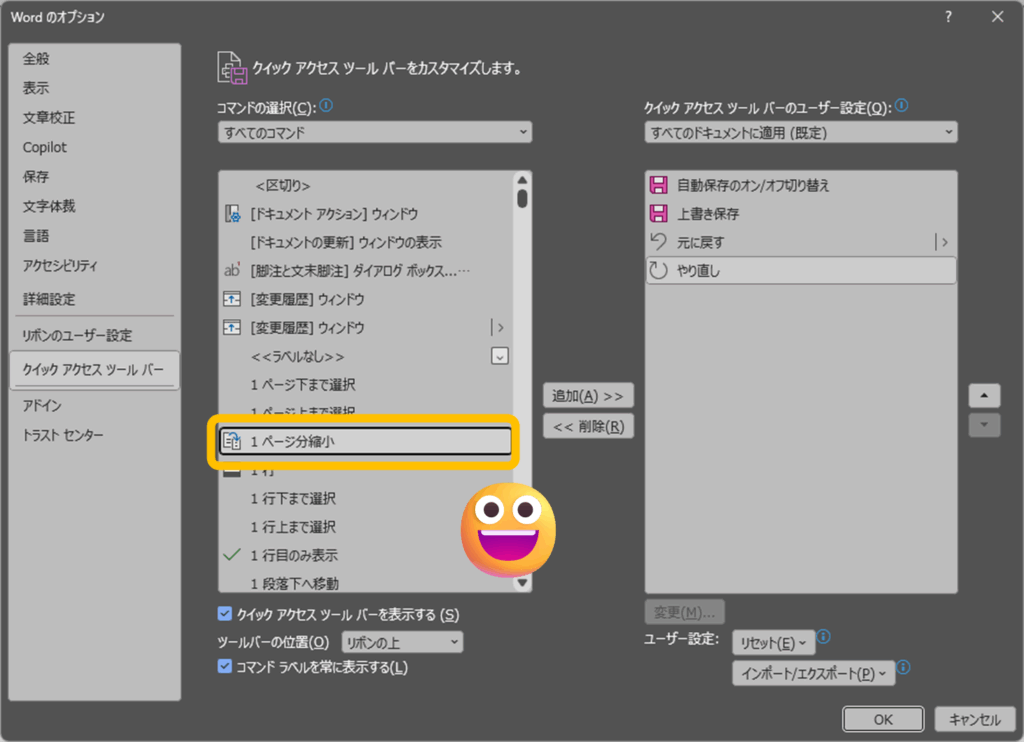The width and height of the screenshot is (1024, 742).
Task: Select the クイック アクセス ツール バー category
Action: tap(95, 370)
